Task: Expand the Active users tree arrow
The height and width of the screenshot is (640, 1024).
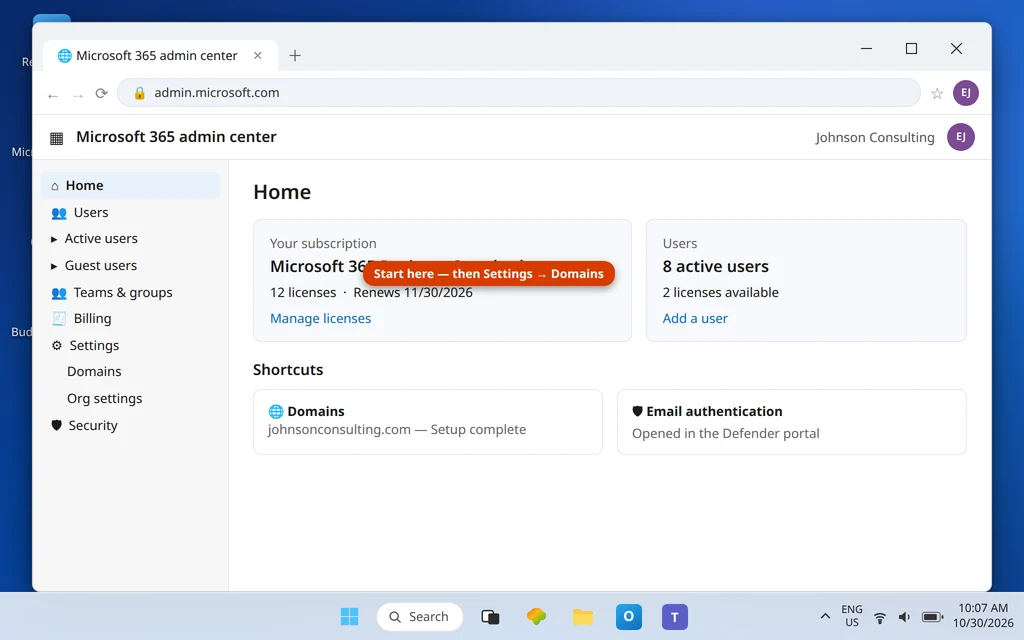Action: 54,240
